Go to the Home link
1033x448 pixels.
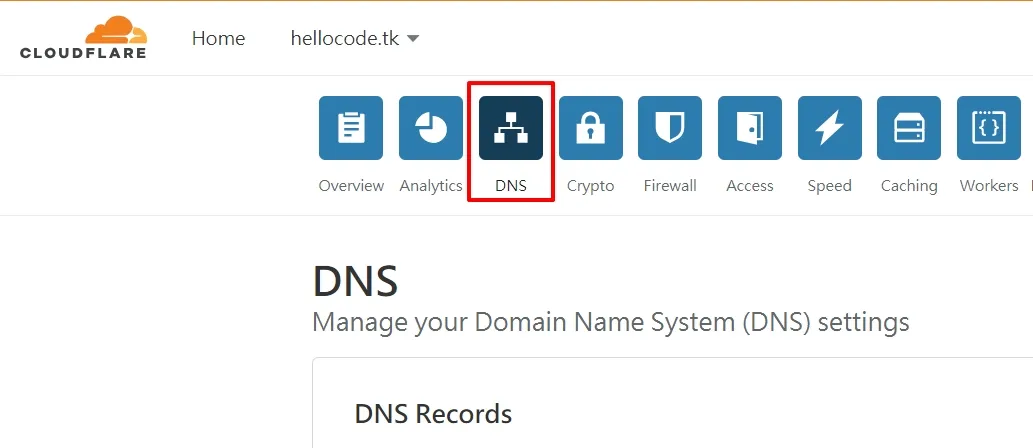(x=219, y=38)
